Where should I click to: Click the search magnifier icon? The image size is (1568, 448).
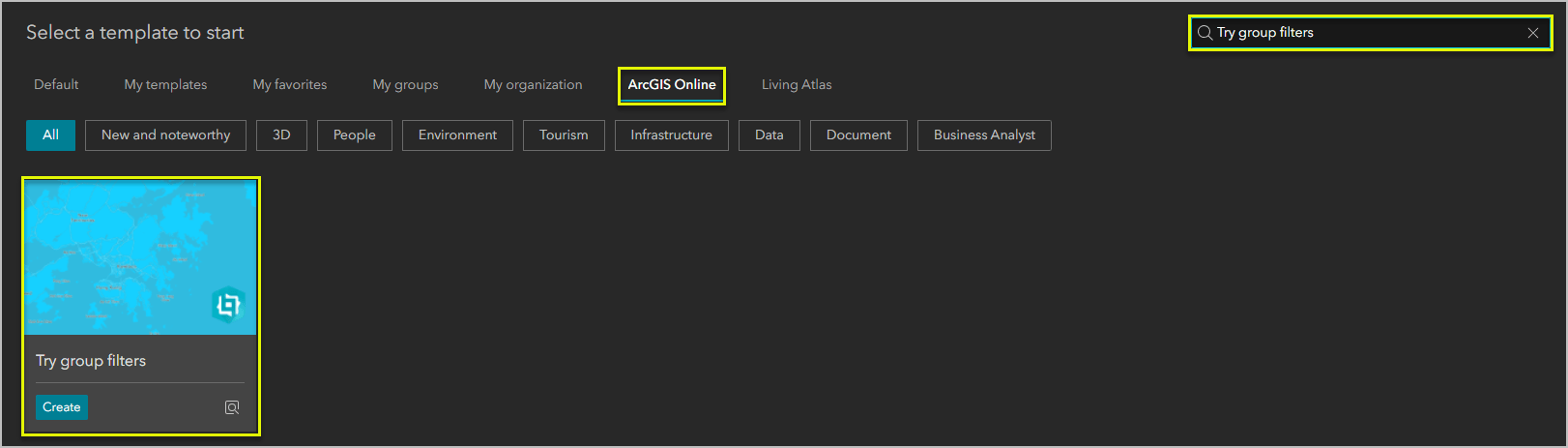coord(1205,33)
